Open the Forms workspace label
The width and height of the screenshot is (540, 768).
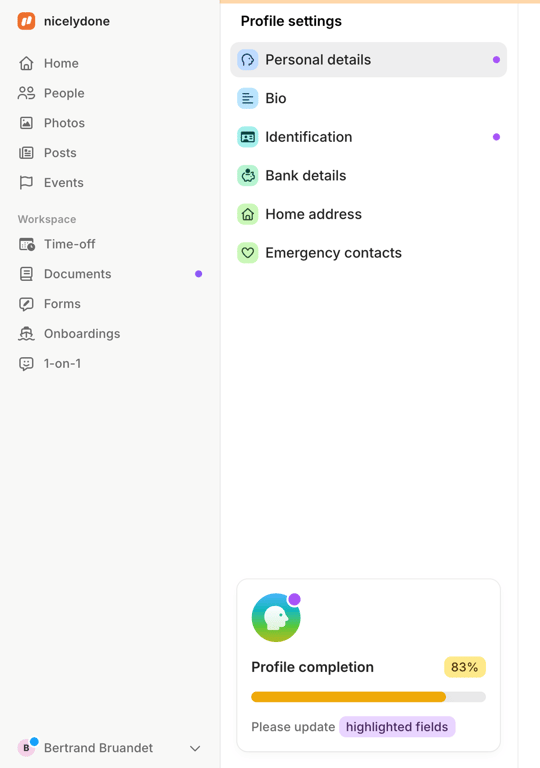tap(62, 304)
